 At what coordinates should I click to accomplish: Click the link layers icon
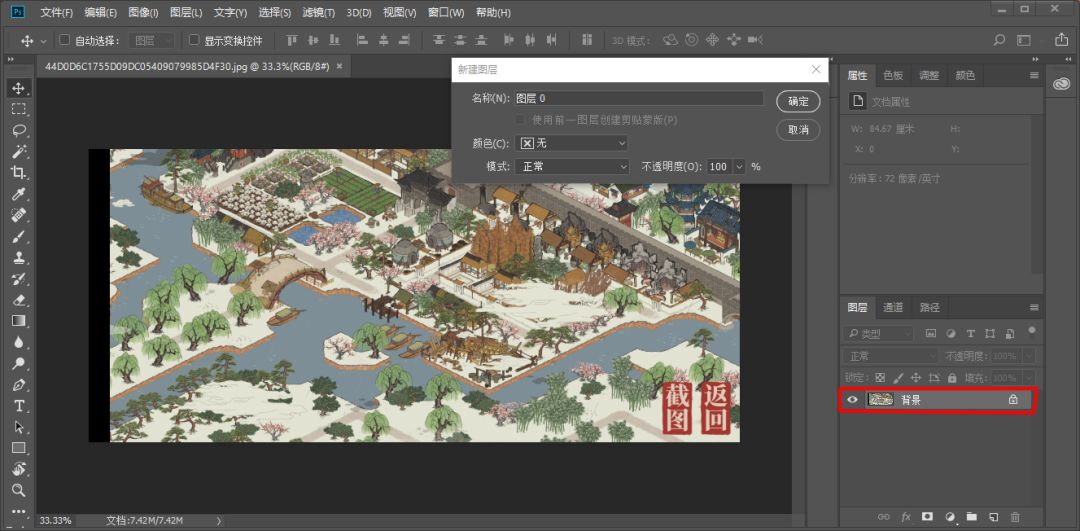click(884, 516)
